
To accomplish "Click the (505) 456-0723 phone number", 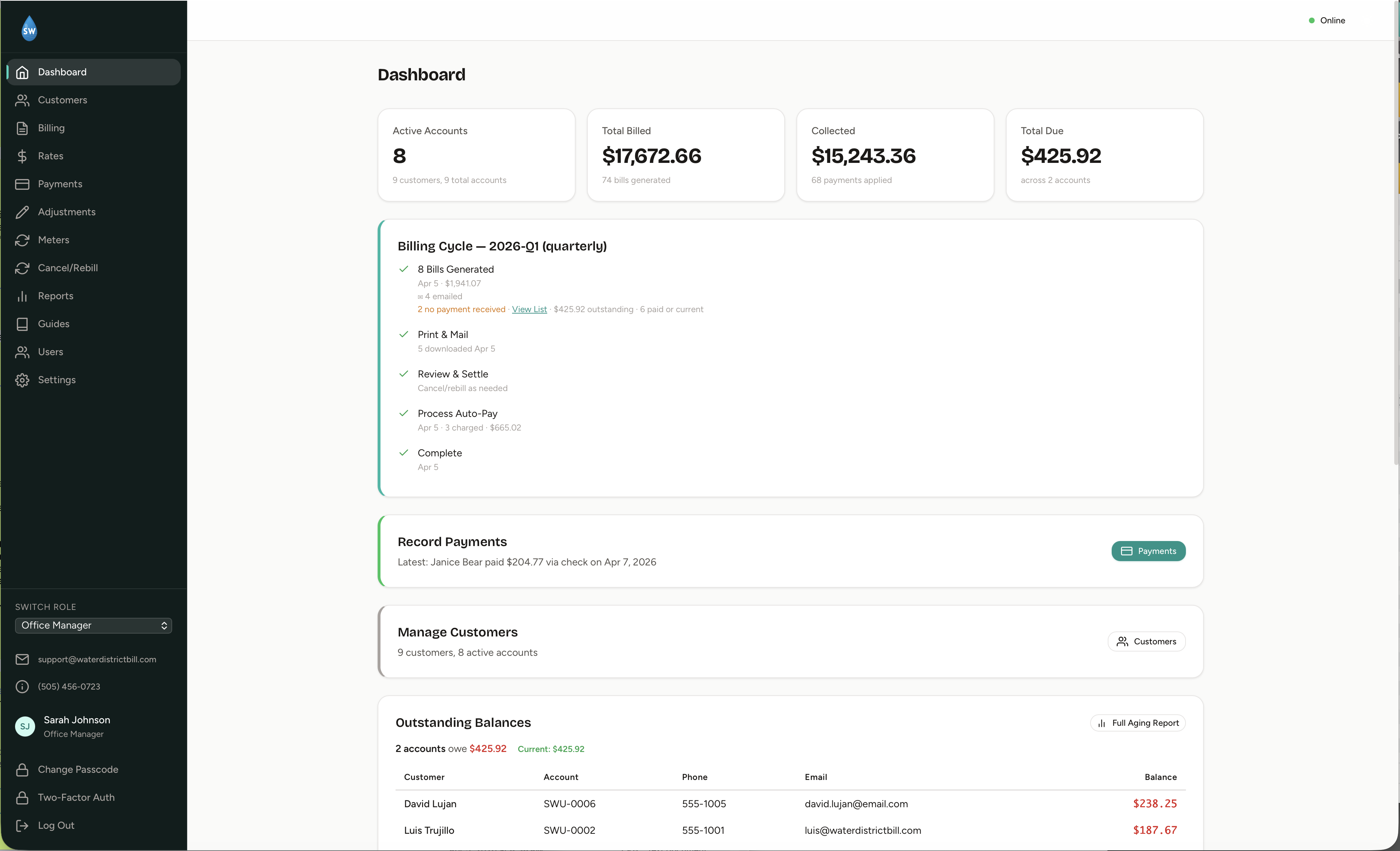I will 69,687.
